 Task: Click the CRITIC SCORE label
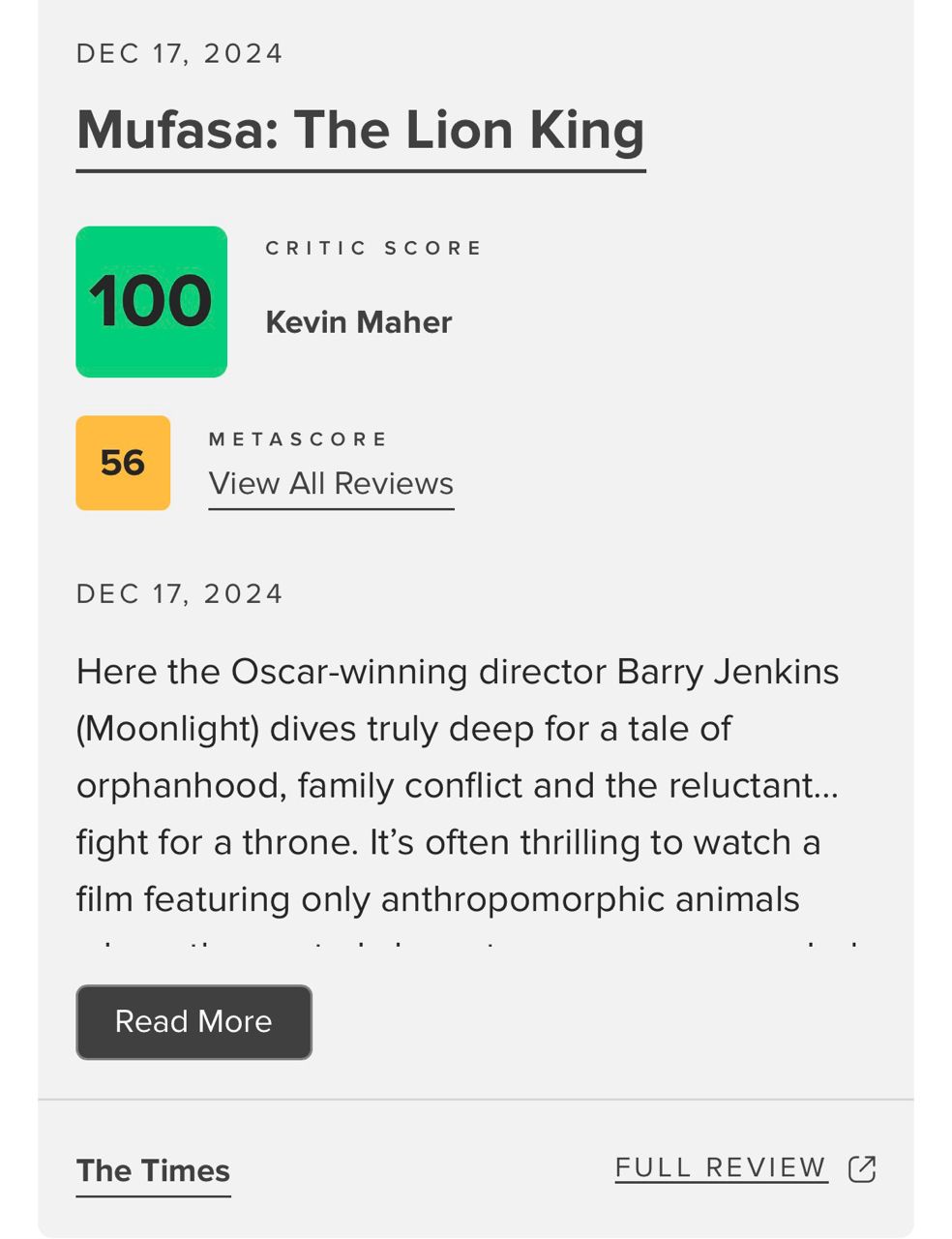click(373, 248)
